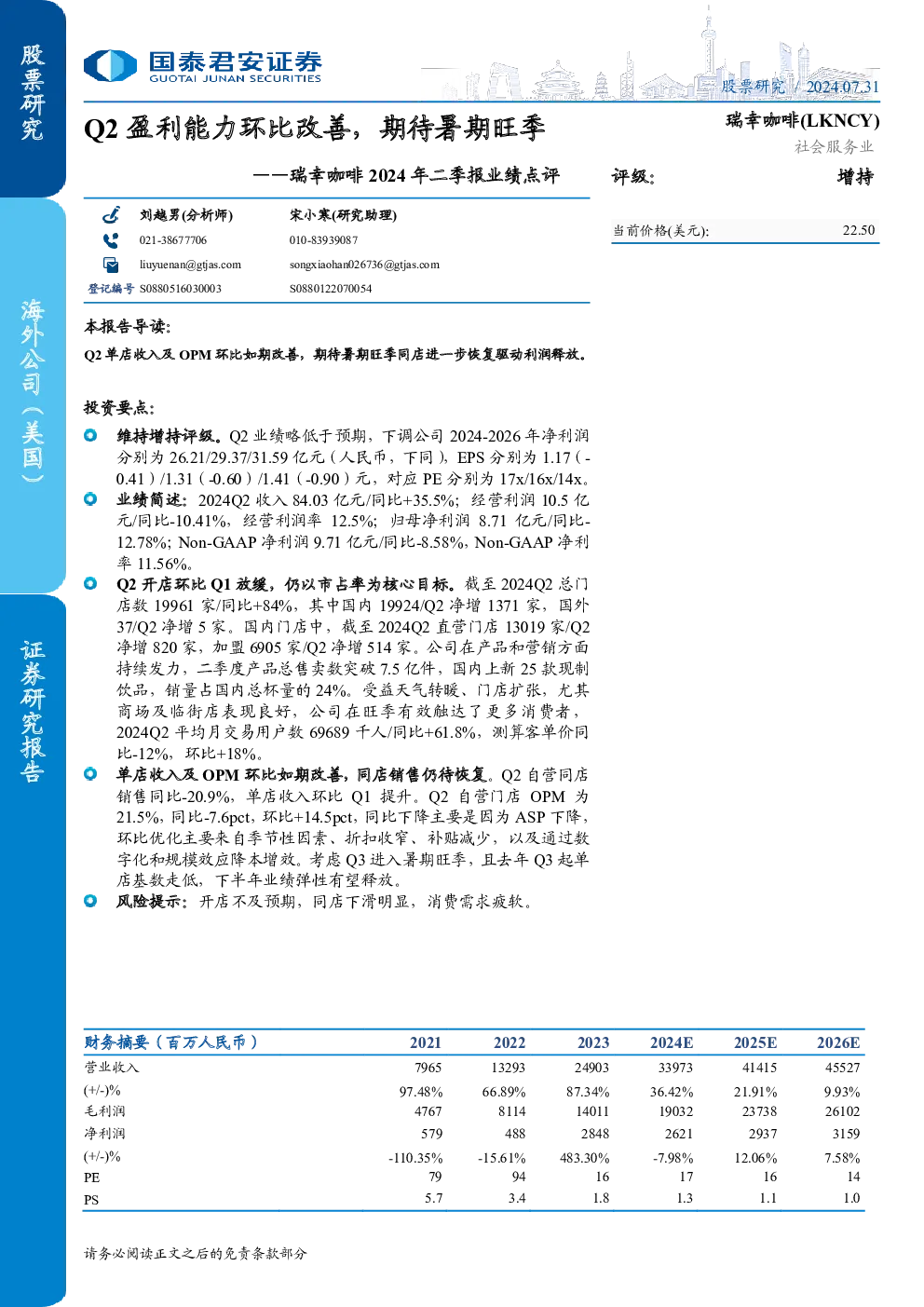Click net profit value 3159
Viewport: 924px width, 1307px height.
[846, 1134]
